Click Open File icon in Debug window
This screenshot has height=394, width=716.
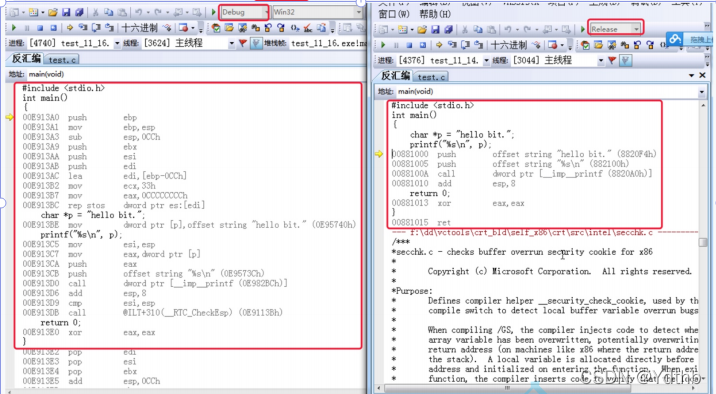(53, 12)
